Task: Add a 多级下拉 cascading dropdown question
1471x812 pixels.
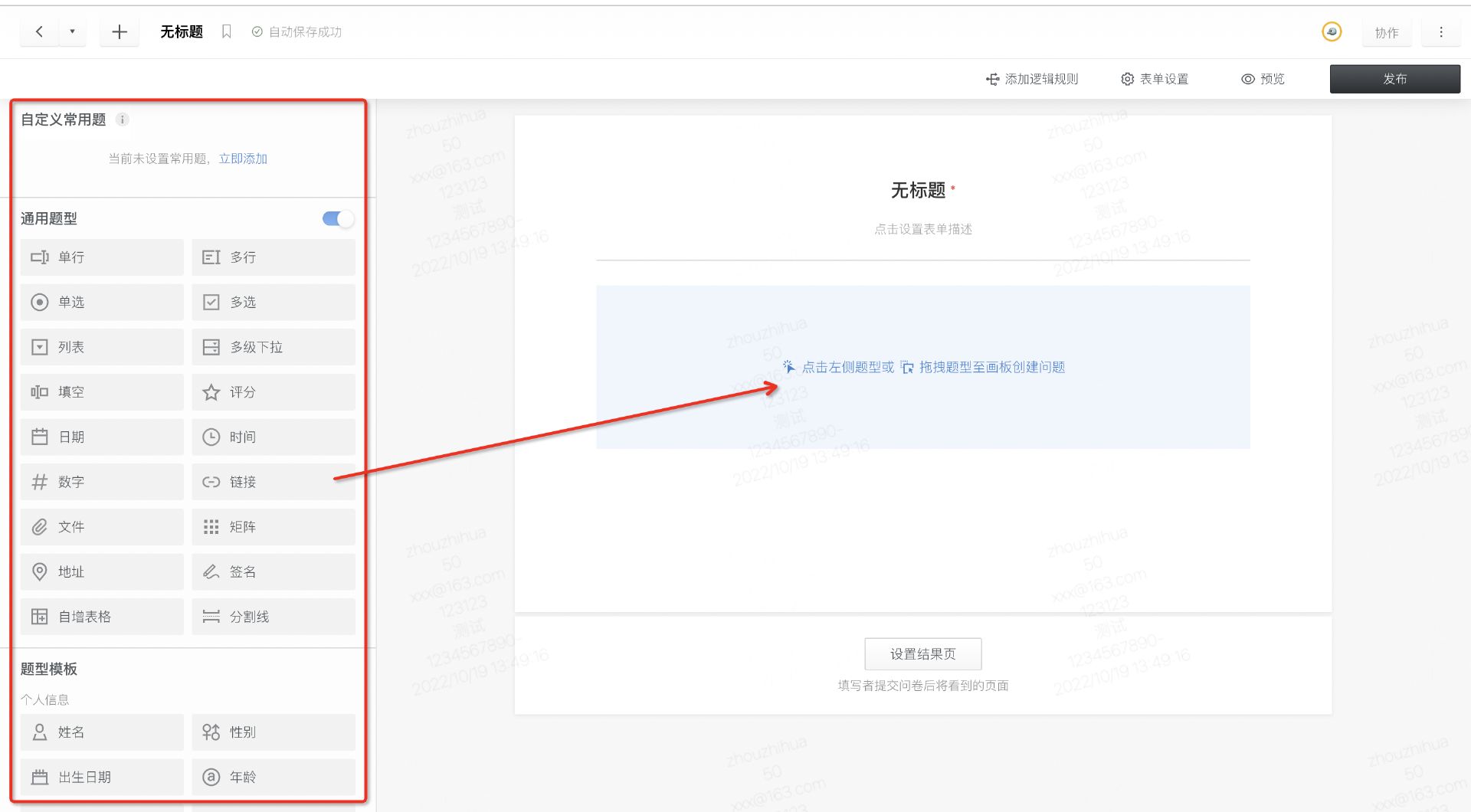Action: pyautogui.click(x=274, y=347)
